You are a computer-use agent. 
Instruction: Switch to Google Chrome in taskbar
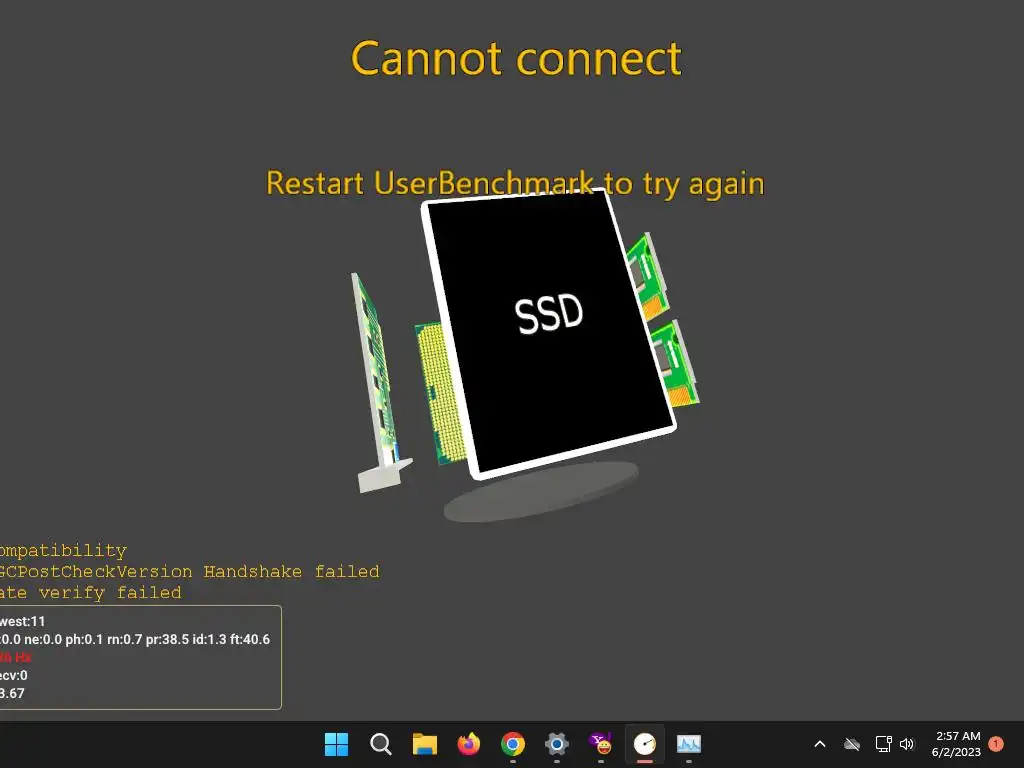(x=513, y=744)
